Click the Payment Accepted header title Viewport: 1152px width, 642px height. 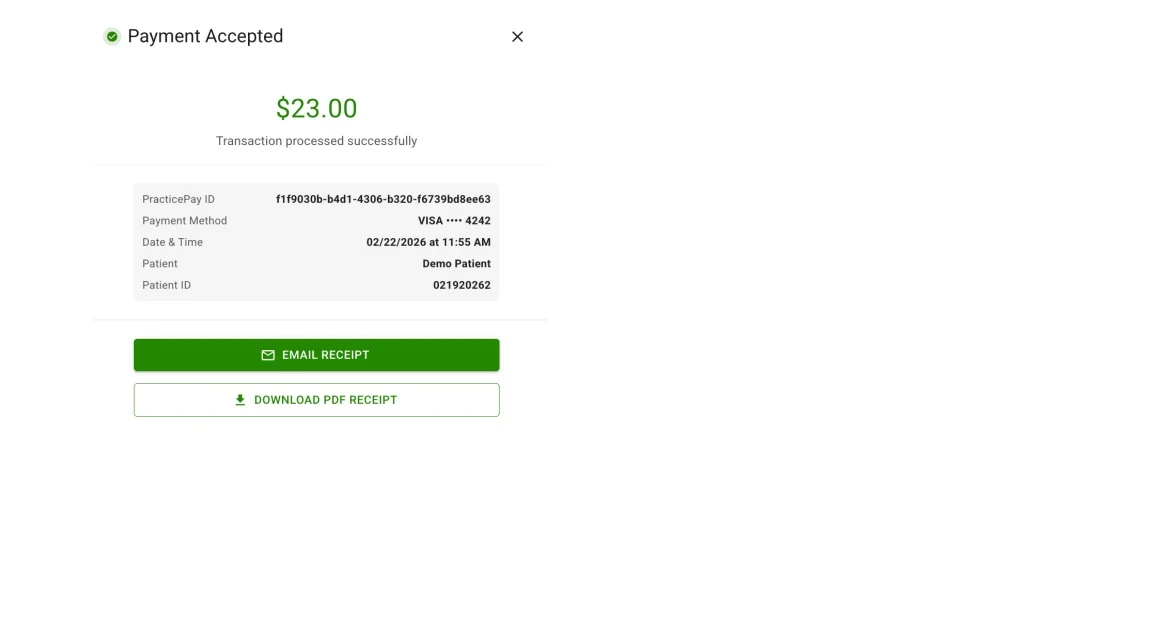click(205, 36)
